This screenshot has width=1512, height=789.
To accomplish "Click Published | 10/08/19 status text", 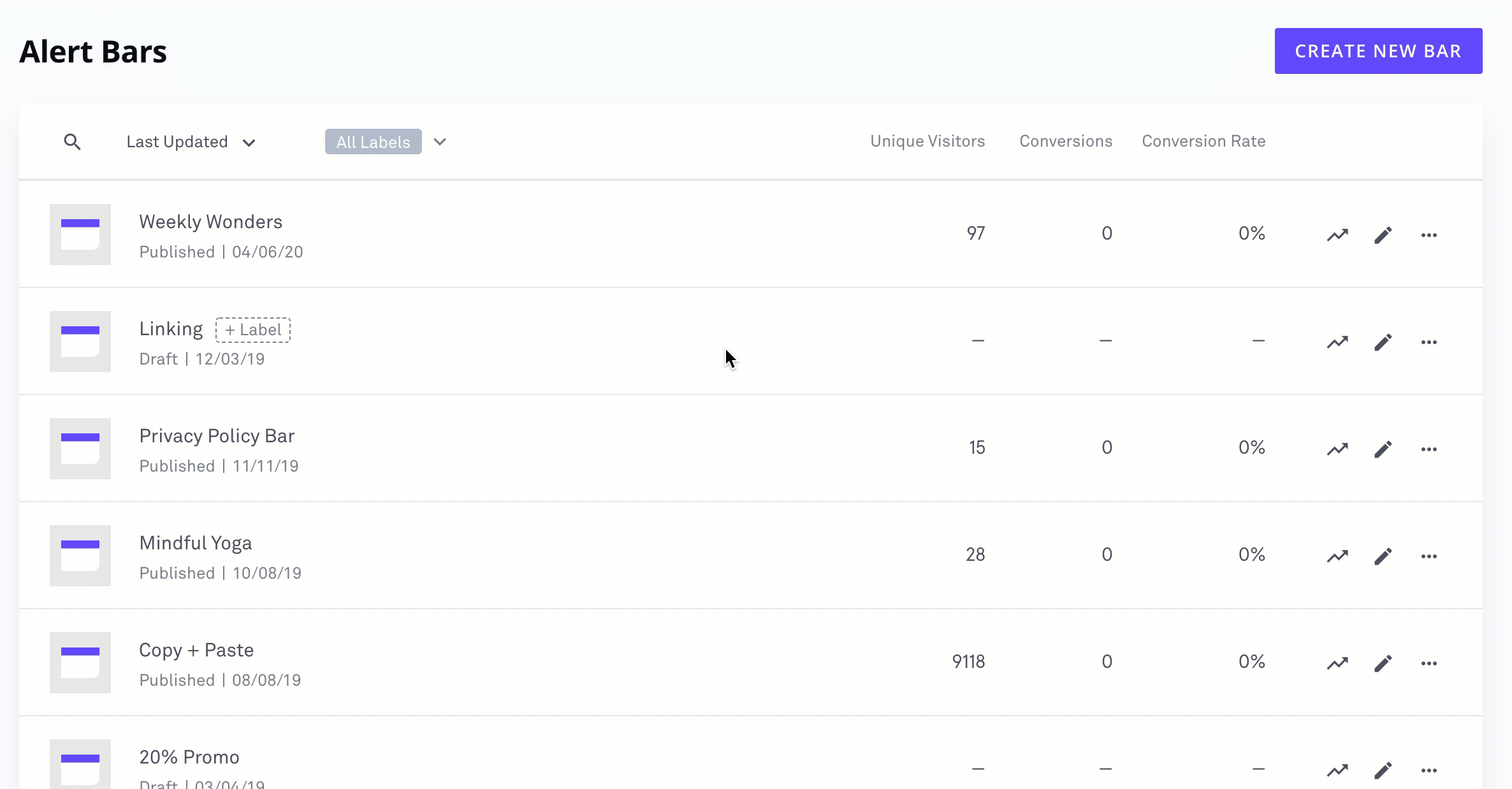I will [x=221, y=574].
